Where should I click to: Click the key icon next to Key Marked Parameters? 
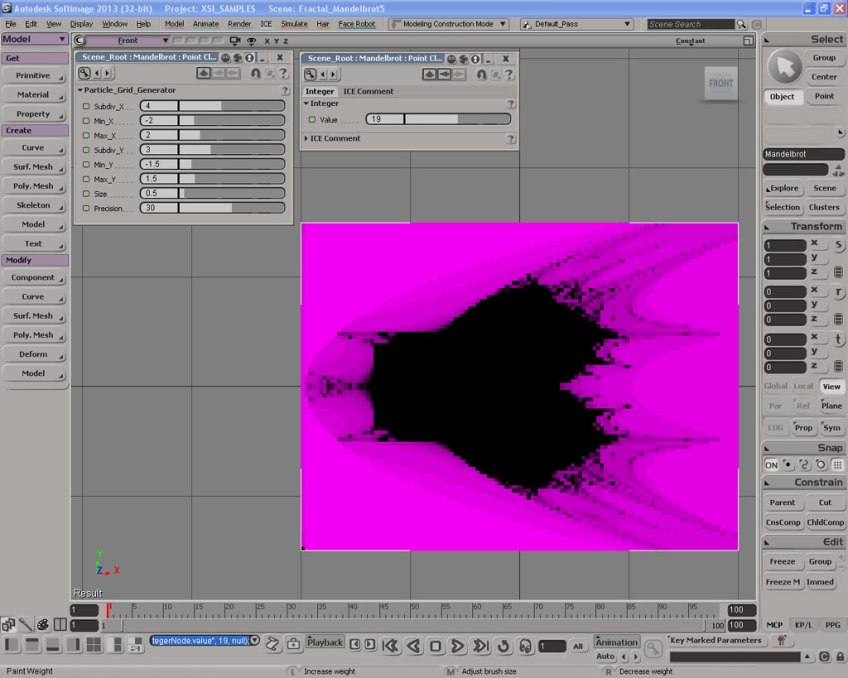point(653,647)
